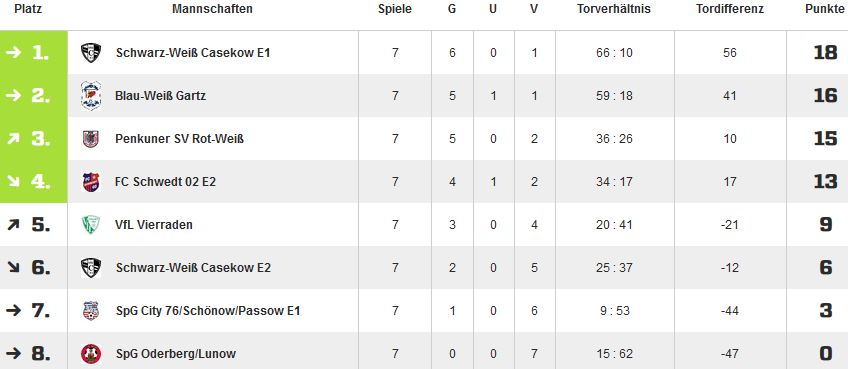
Task: Click the Penkuner SV Rot-Weiß club crest
Action: 91,139
